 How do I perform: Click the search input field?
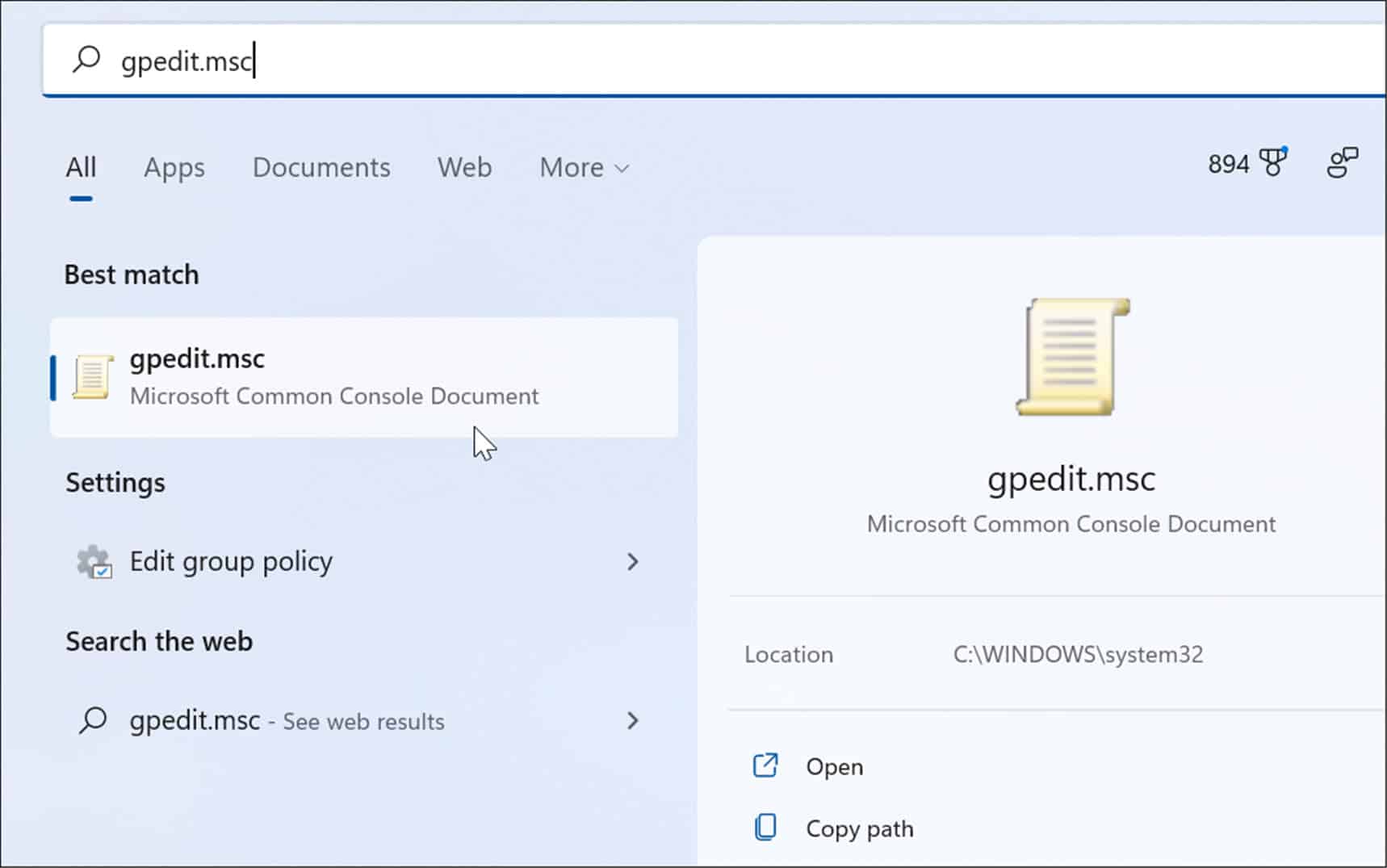click(404, 60)
